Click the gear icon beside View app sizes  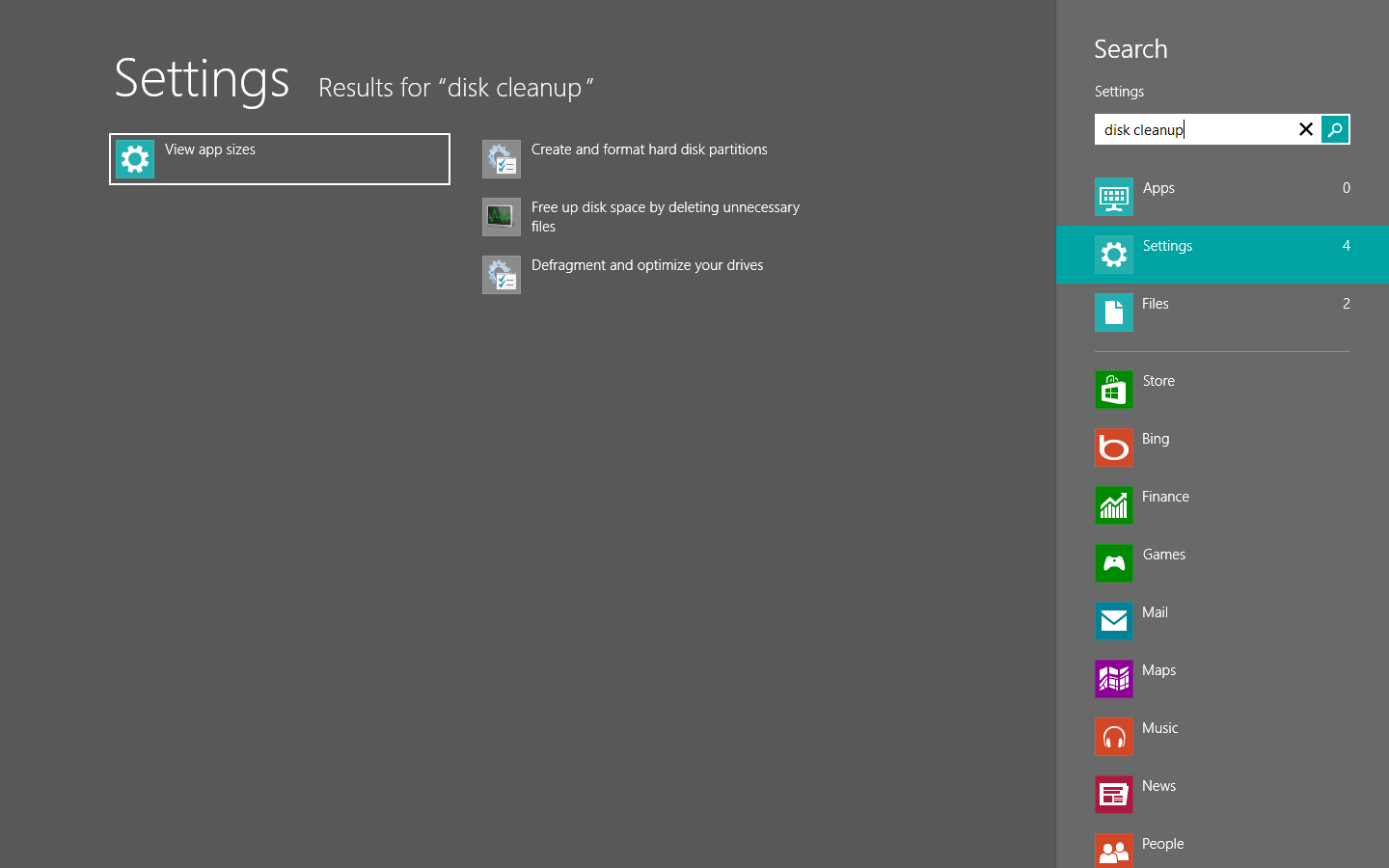135,159
